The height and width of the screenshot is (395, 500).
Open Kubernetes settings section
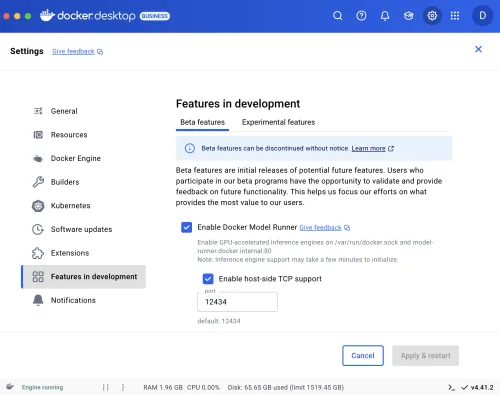[x=83, y=206]
